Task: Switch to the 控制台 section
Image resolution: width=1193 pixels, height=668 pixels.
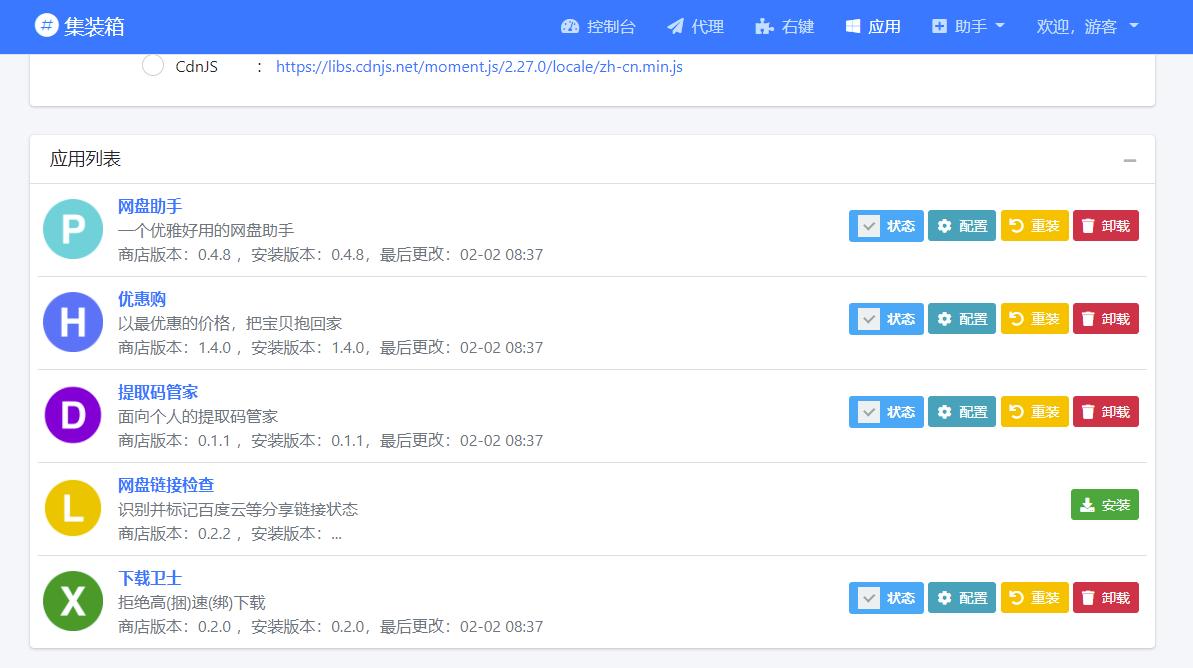Action: (597, 27)
